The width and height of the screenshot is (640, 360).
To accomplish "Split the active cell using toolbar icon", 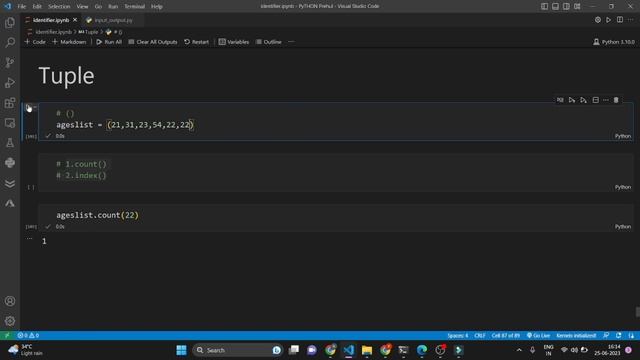I will coord(596,100).
